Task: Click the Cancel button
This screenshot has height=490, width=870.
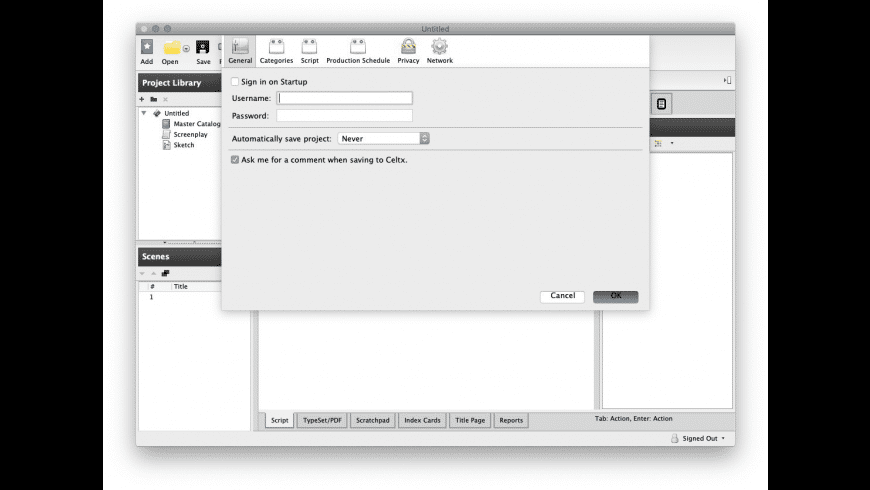Action: tap(563, 296)
